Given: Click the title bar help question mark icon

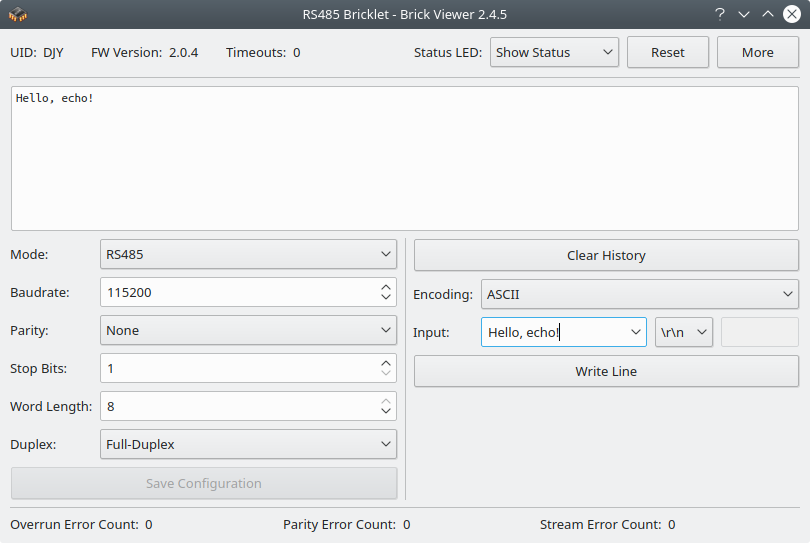Looking at the screenshot, I should (x=719, y=14).
